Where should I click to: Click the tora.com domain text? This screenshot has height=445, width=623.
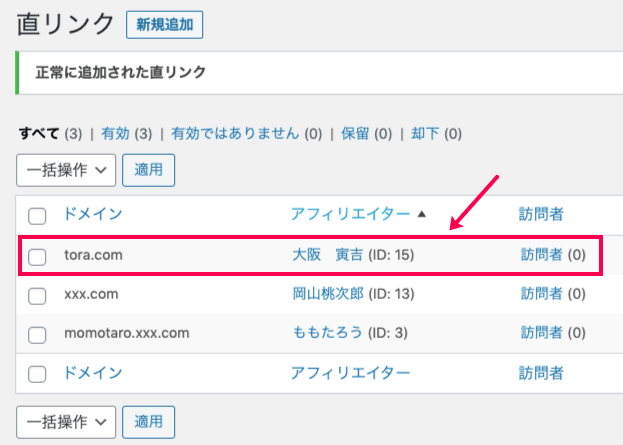pos(93,255)
